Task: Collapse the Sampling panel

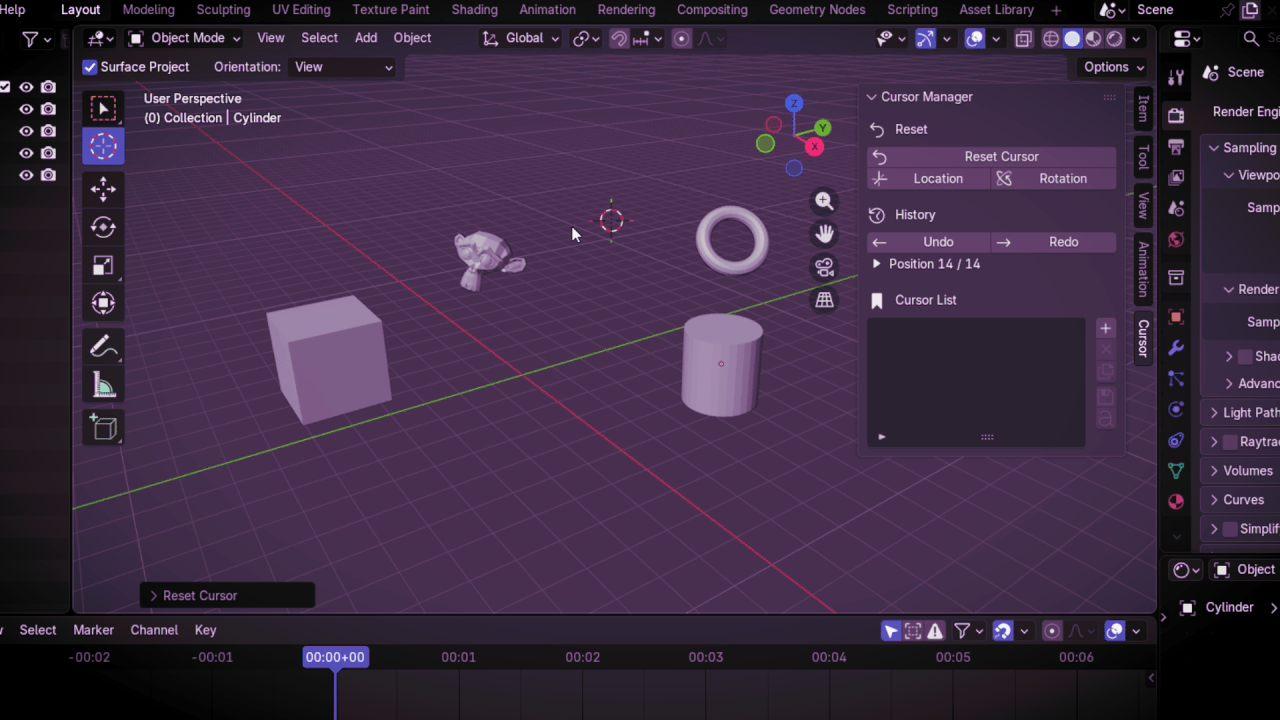Action: [x=1214, y=148]
